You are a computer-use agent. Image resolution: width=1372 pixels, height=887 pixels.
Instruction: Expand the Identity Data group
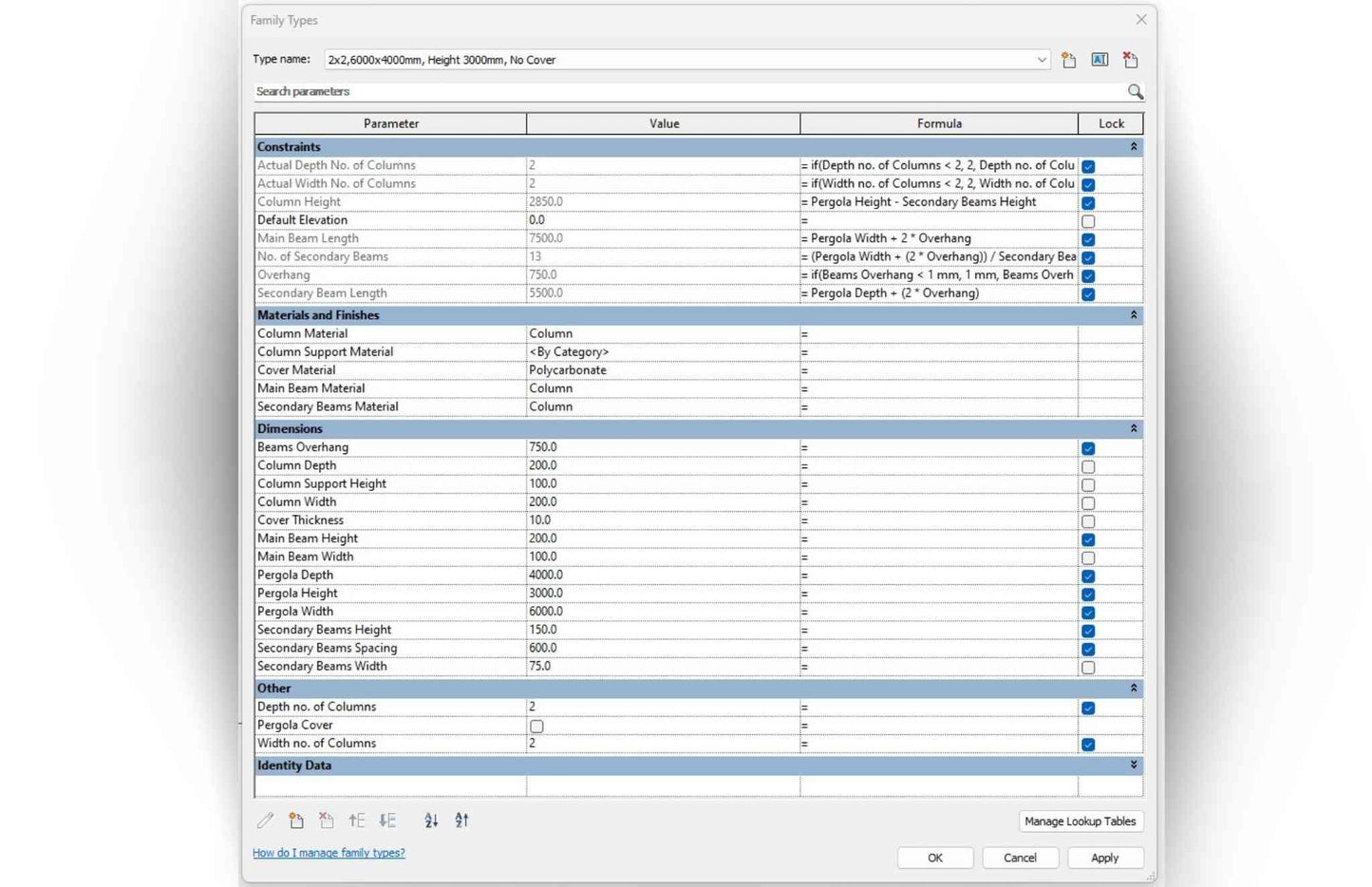click(1133, 765)
